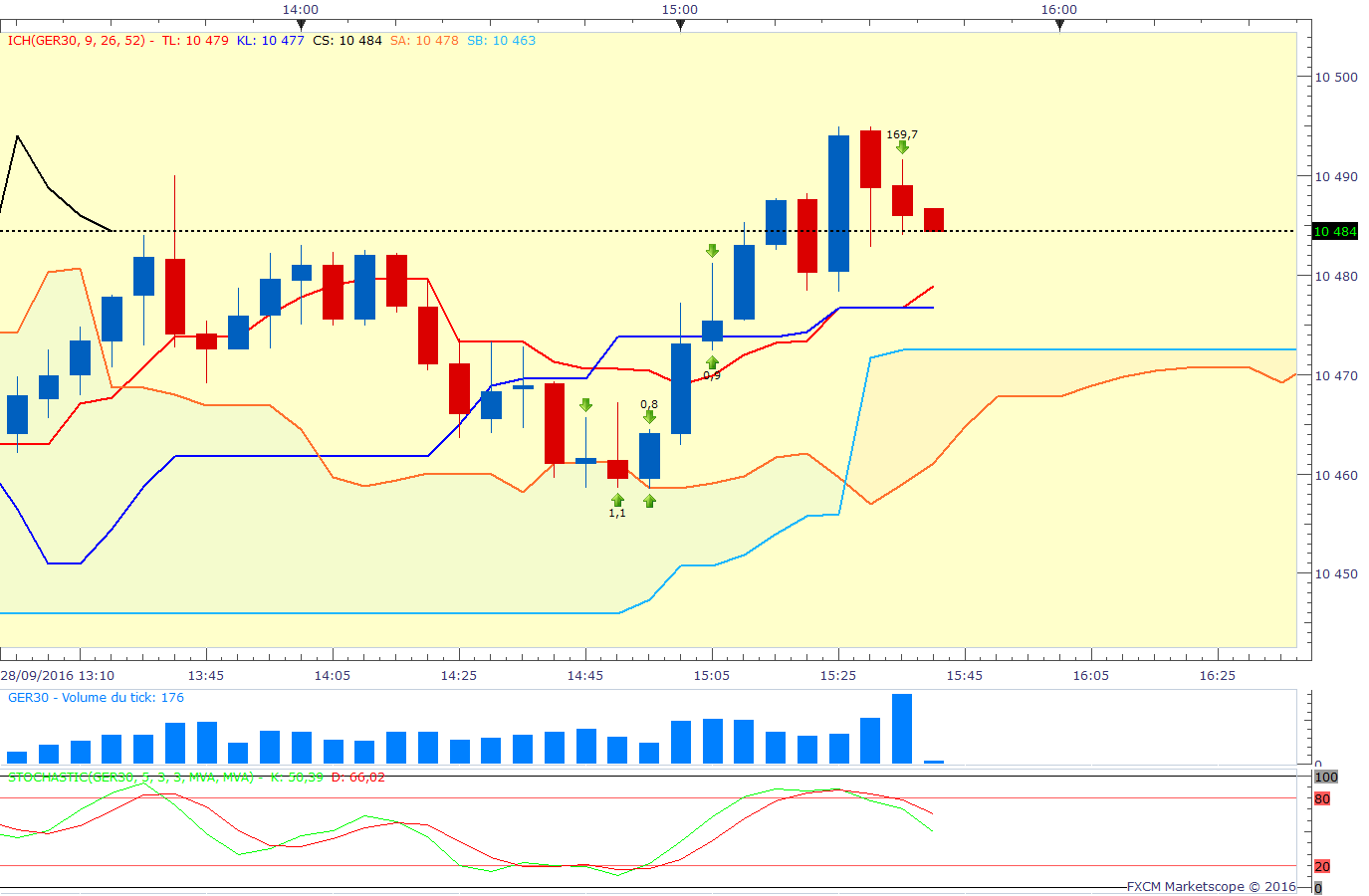The height and width of the screenshot is (896, 1369).
Task: Click the green 10 484 current price tag
Action: pos(1335,231)
